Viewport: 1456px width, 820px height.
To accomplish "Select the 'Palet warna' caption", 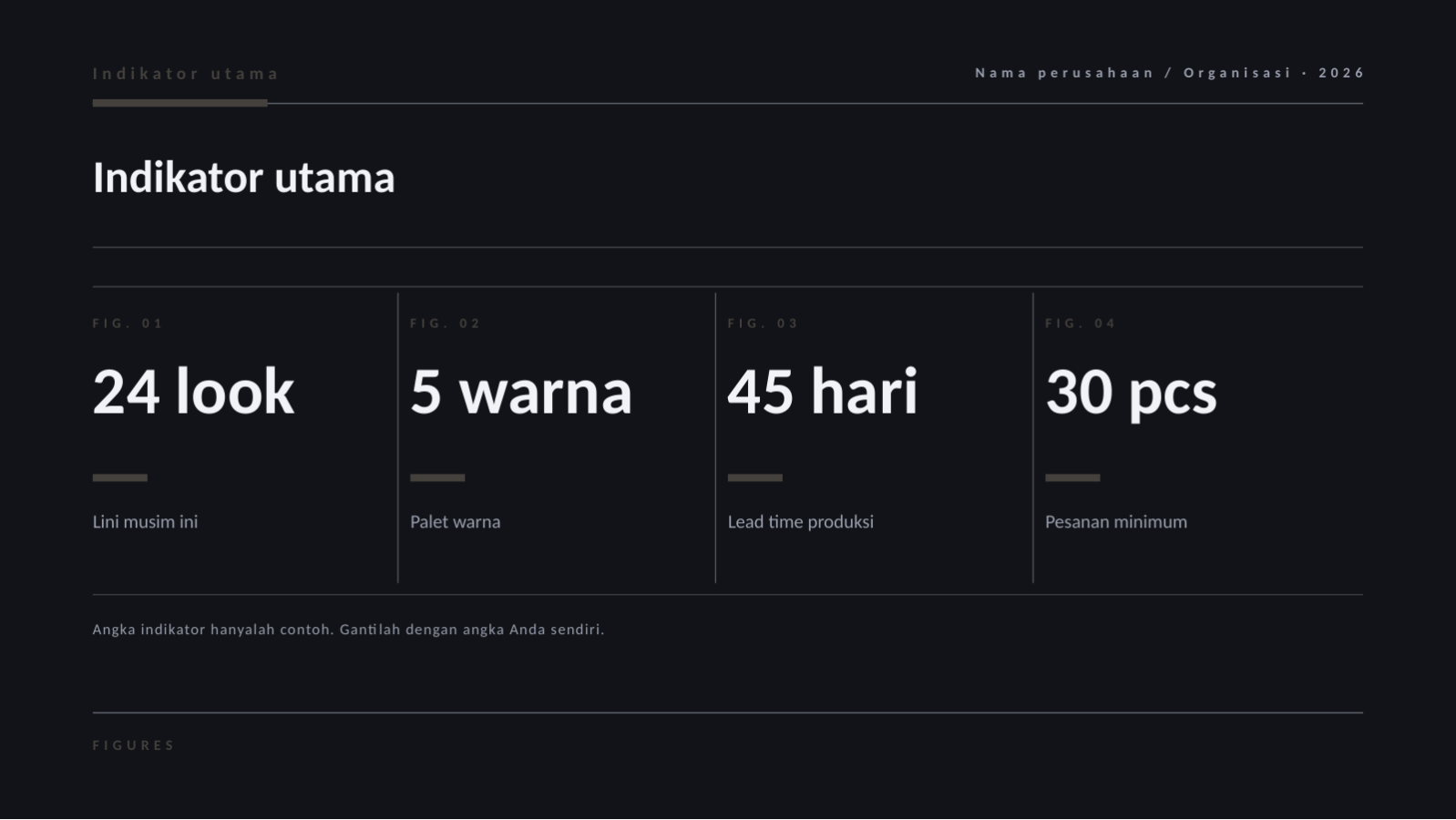I will click(455, 522).
